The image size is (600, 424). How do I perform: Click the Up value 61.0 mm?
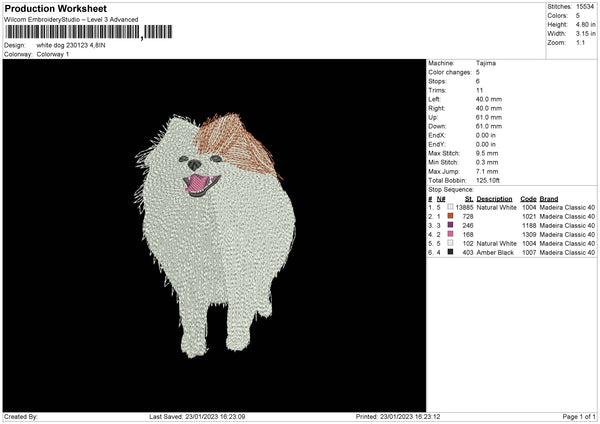489,117
